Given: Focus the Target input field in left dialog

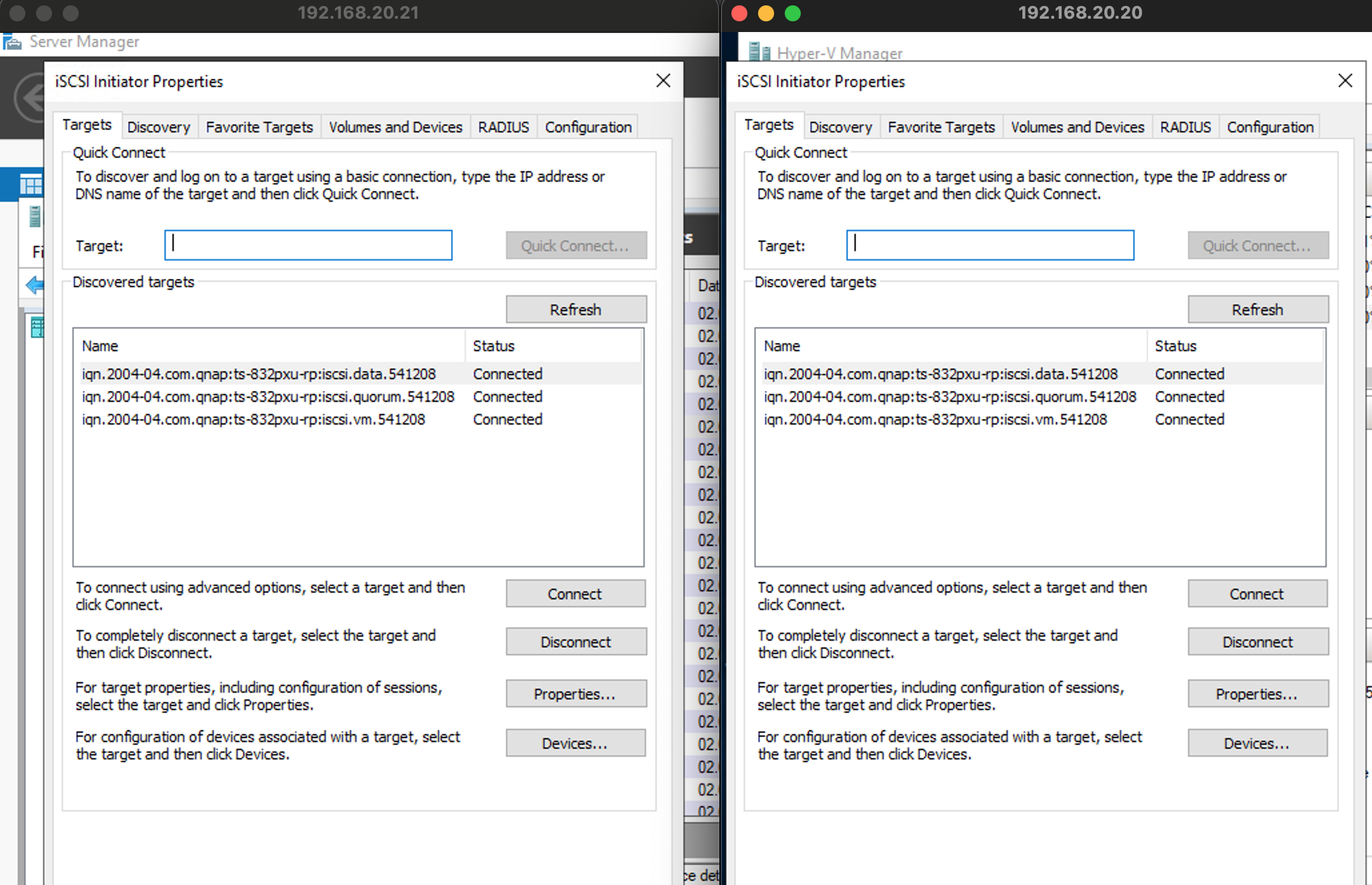Looking at the screenshot, I should [308, 245].
